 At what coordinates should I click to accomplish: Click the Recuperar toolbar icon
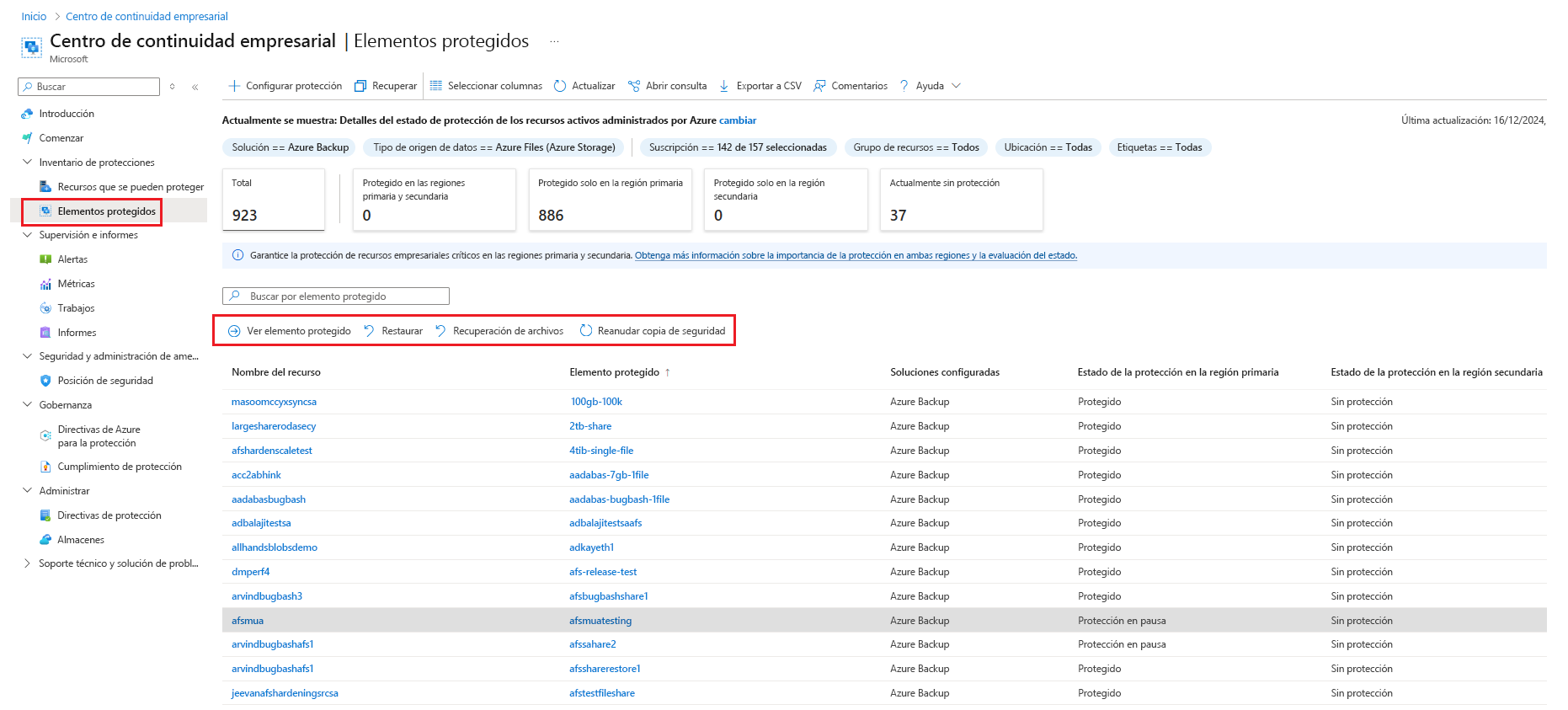pos(360,86)
